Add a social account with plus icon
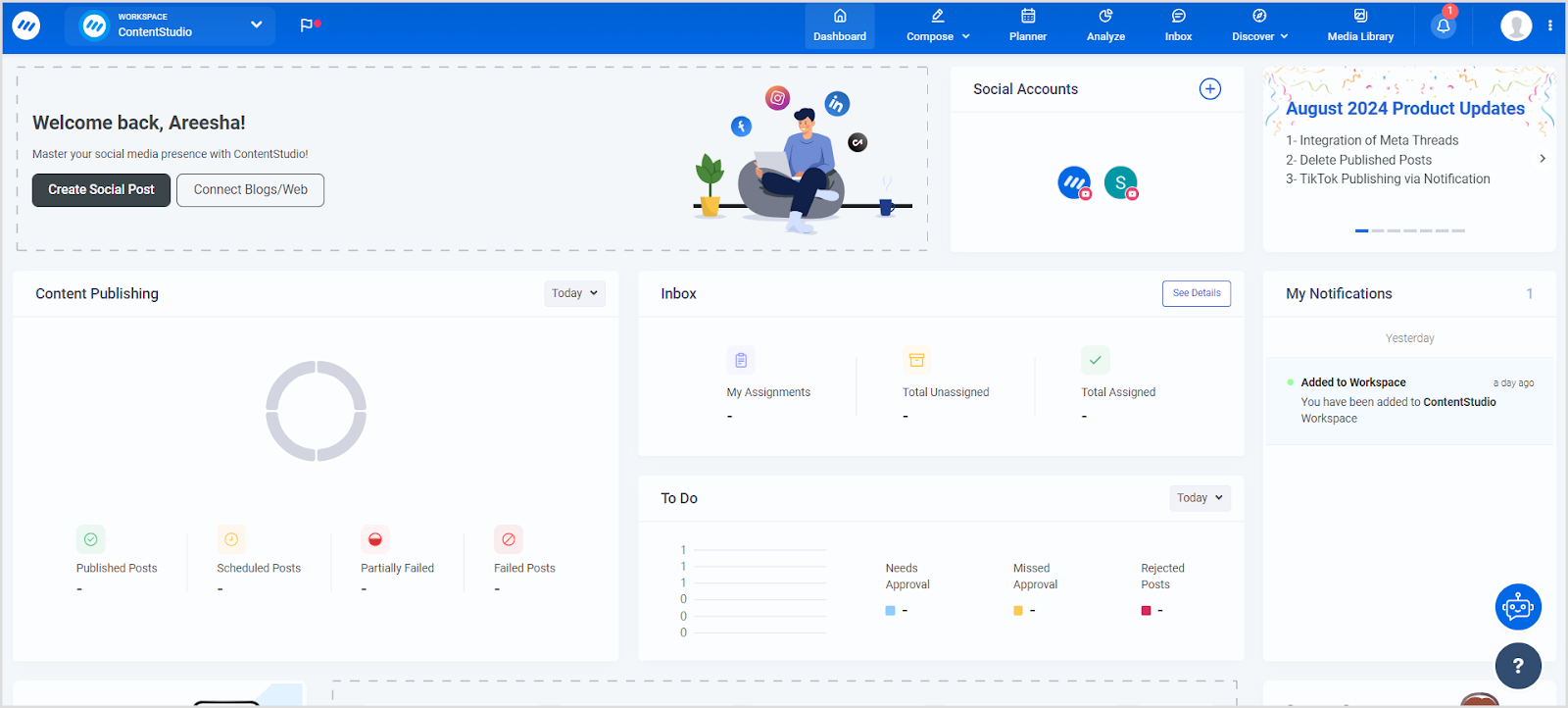 (1210, 89)
